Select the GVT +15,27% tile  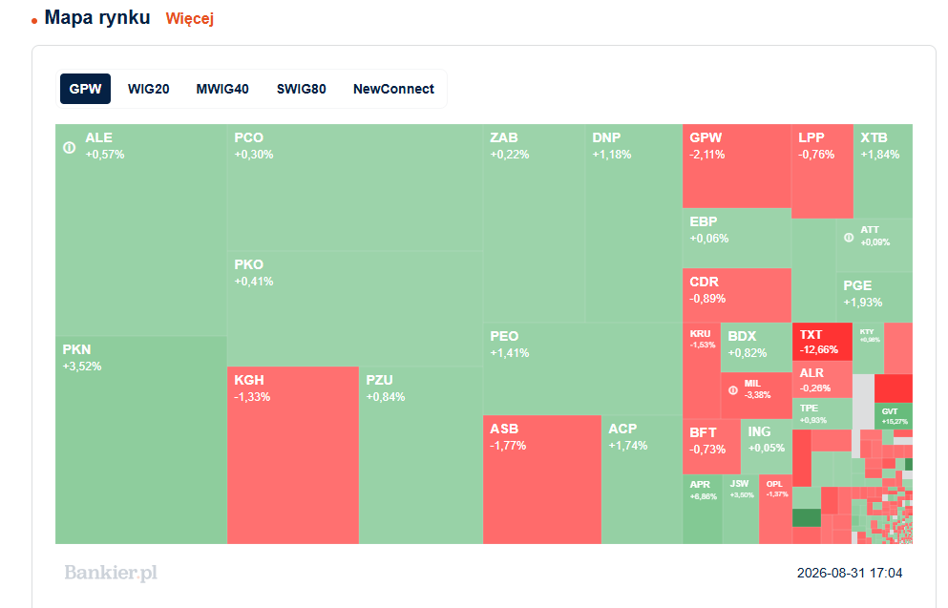click(x=894, y=416)
